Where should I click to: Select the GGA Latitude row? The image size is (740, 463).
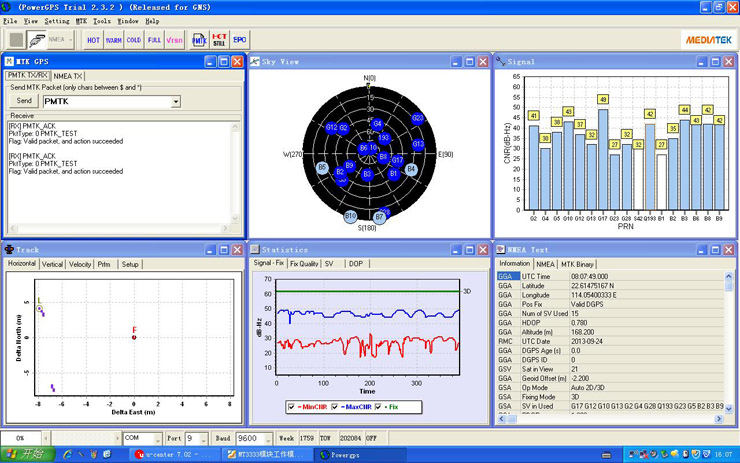[610, 286]
